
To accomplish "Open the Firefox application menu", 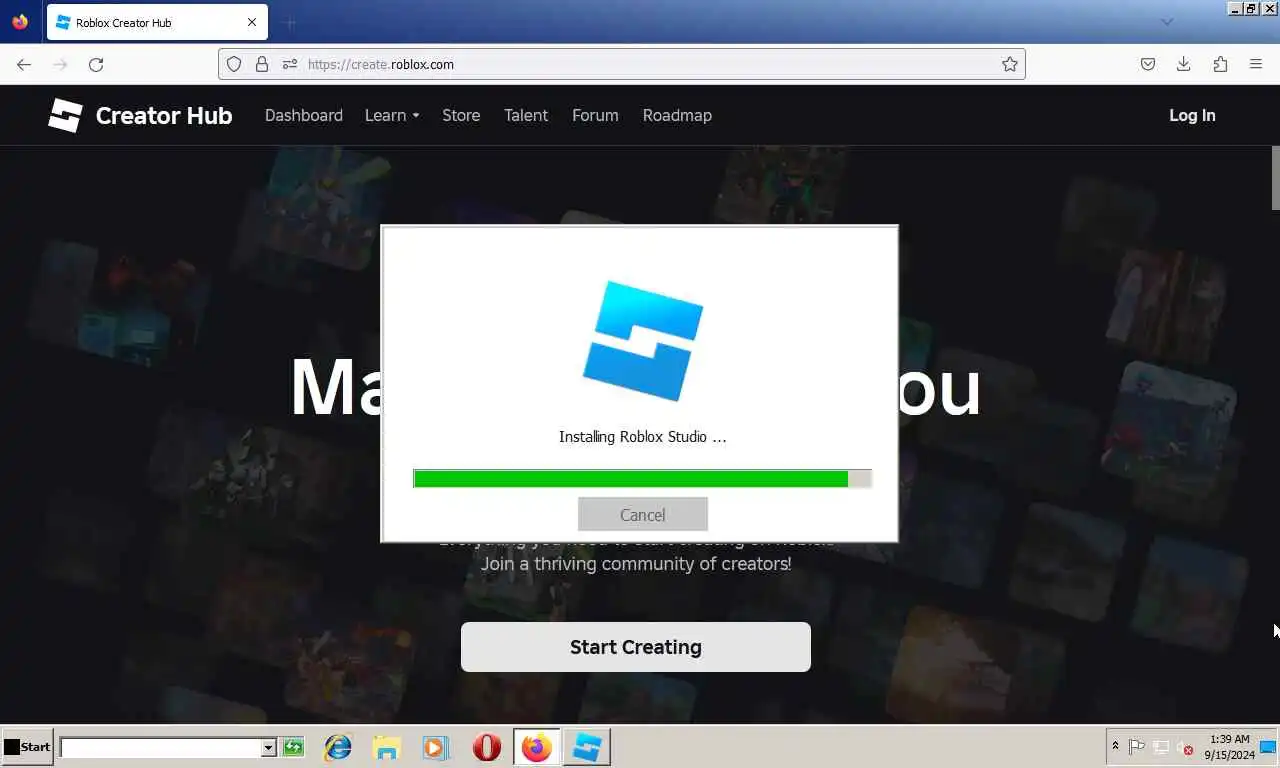I will tap(1256, 64).
